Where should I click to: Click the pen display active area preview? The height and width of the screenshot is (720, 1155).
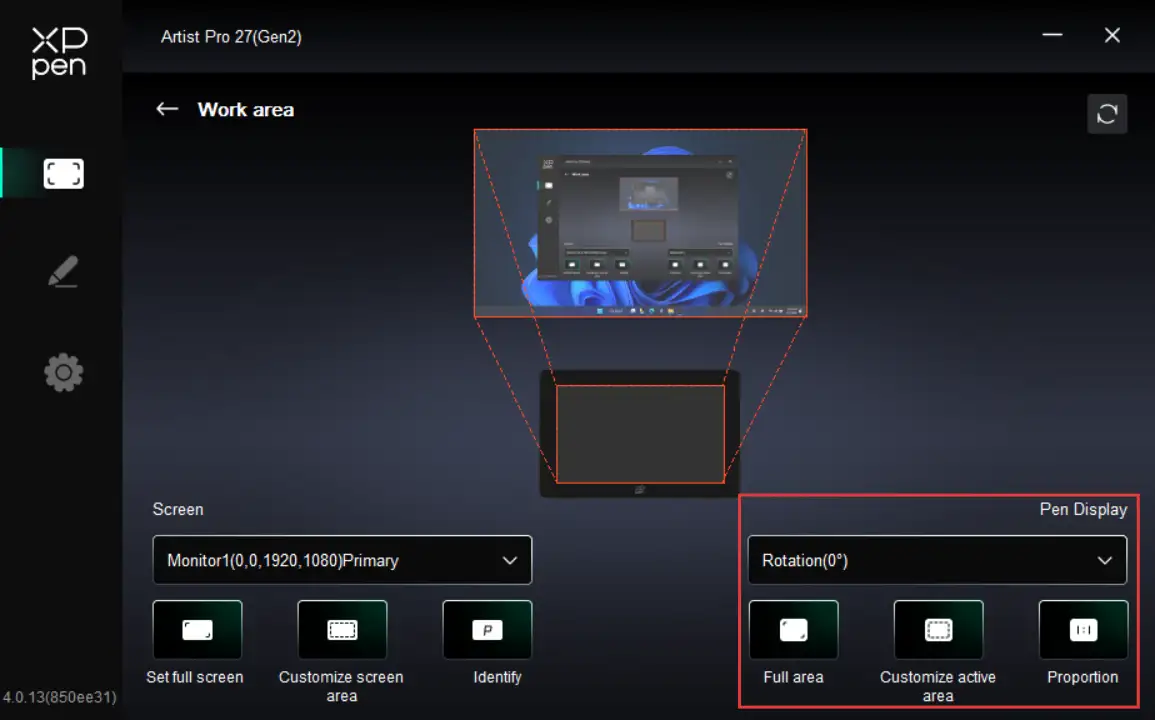640,434
